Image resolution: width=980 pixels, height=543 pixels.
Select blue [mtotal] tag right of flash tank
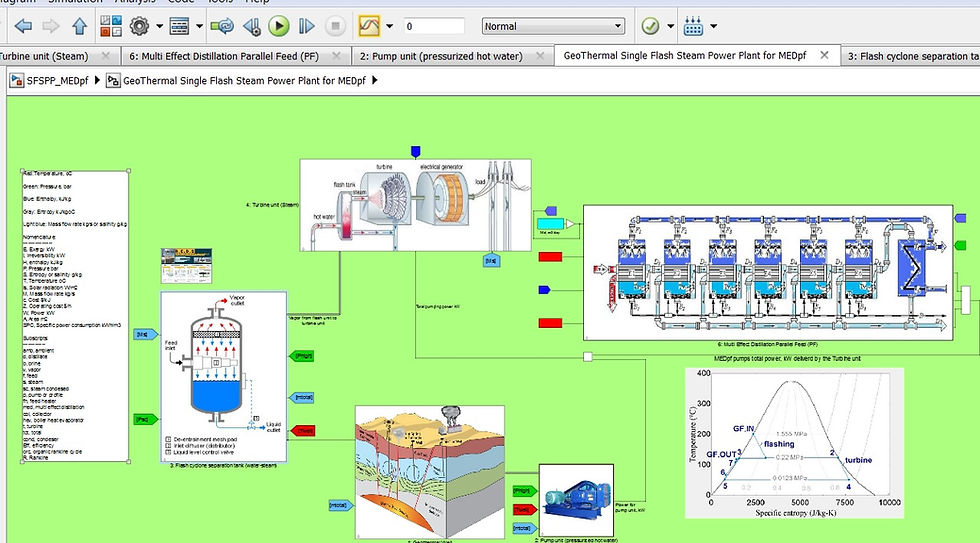tap(302, 397)
